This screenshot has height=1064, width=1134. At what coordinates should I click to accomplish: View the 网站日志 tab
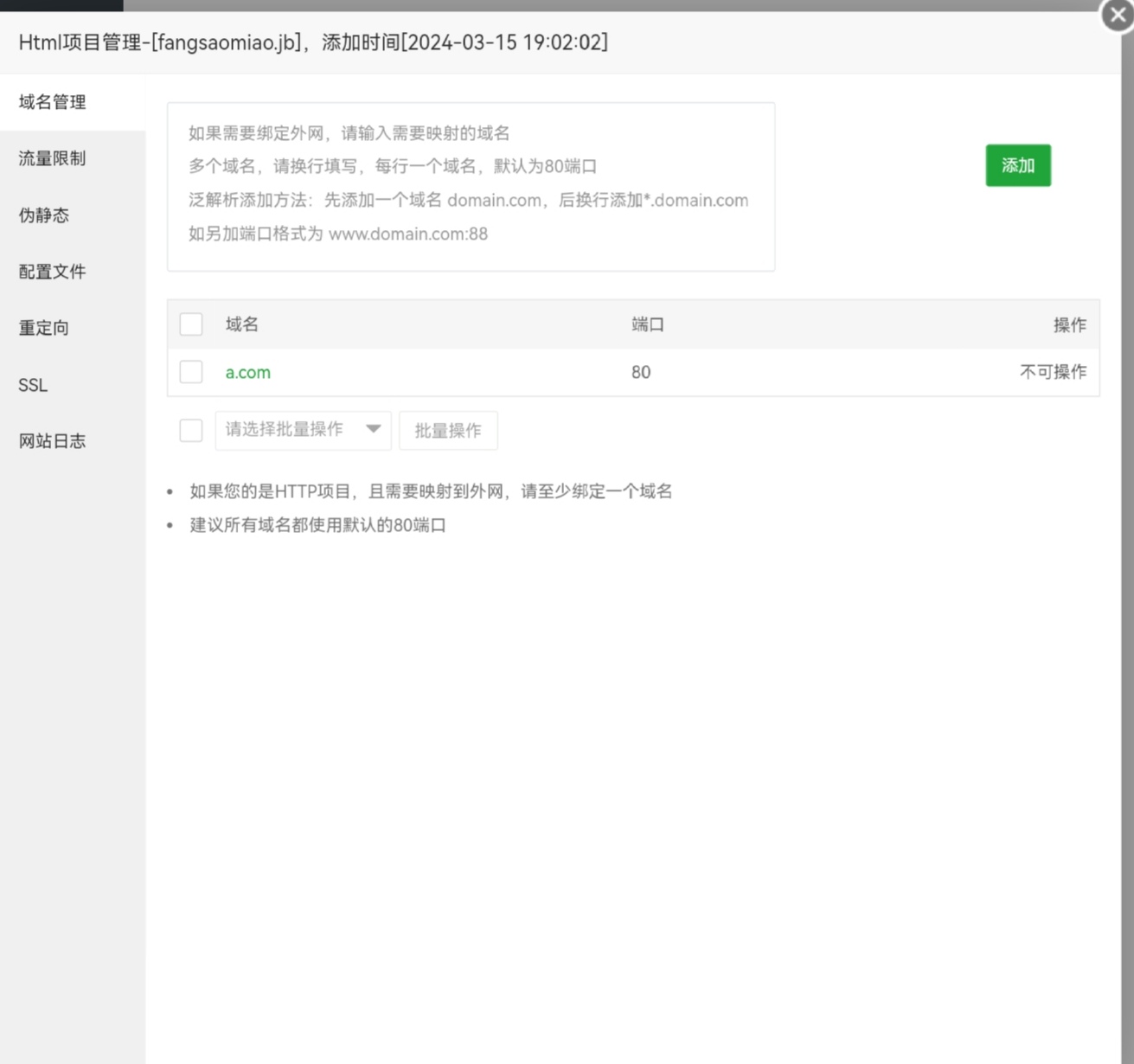[73, 441]
